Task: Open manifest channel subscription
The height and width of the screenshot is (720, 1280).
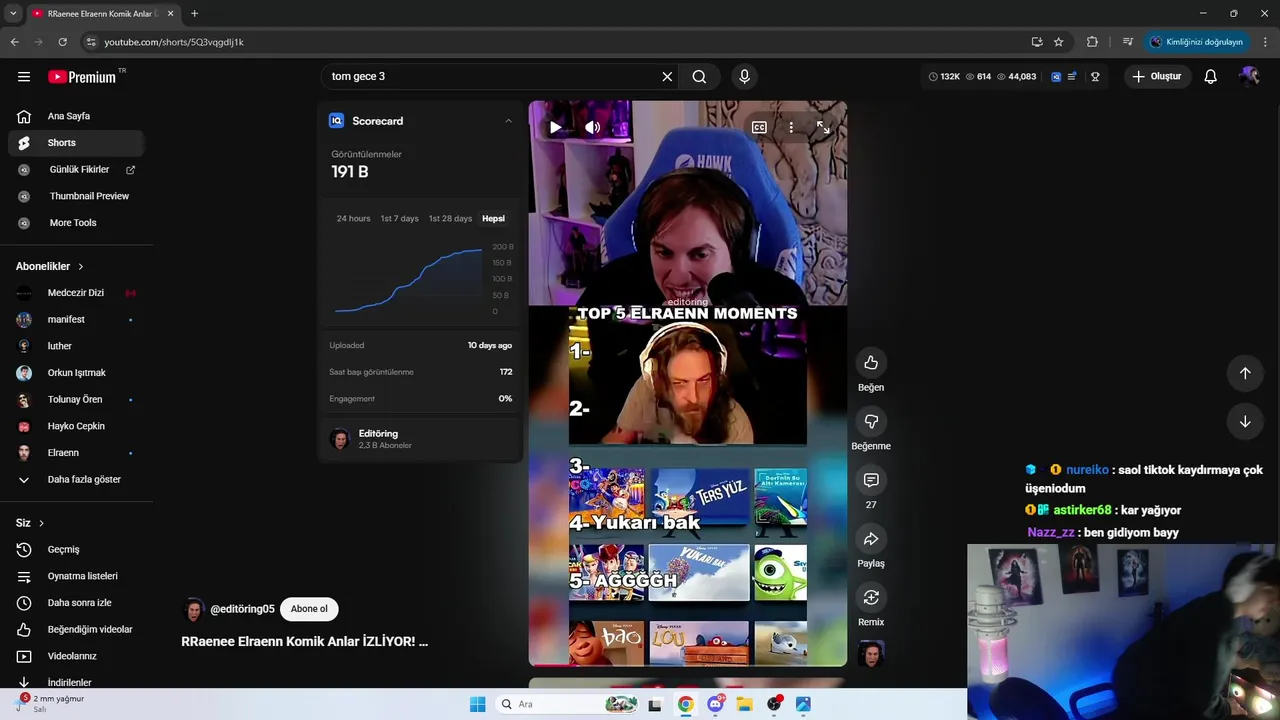Action: tap(76, 320)
